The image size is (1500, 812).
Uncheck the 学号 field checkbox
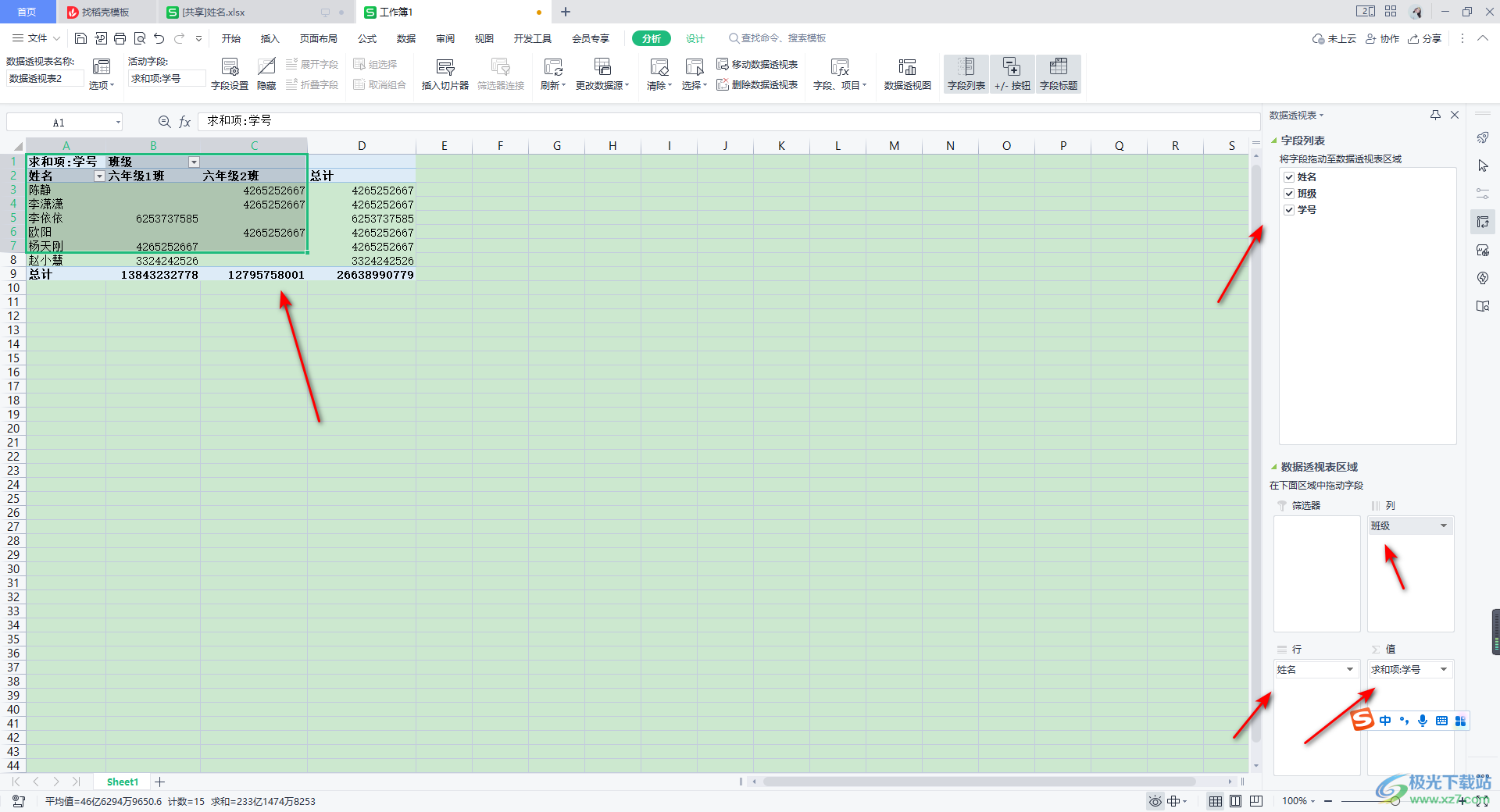point(1289,210)
